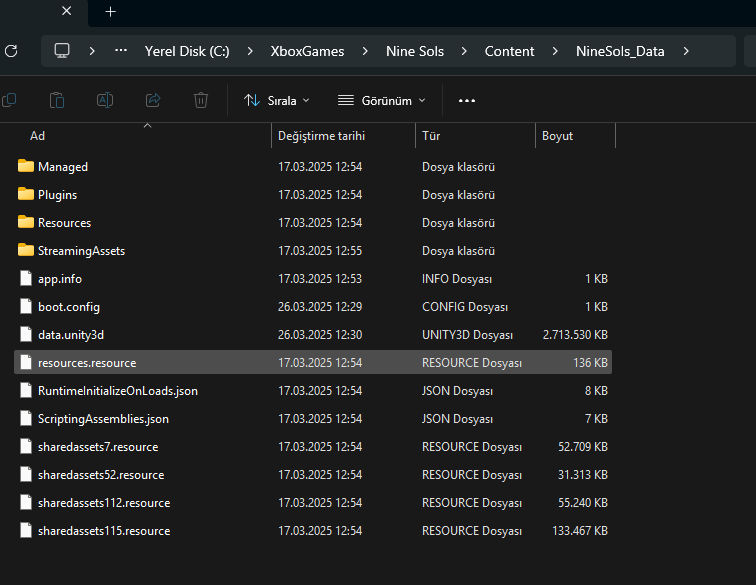Screen dimensions: 756x585
Task: Go to Content in the breadcrumb
Action: pyautogui.click(x=509, y=51)
